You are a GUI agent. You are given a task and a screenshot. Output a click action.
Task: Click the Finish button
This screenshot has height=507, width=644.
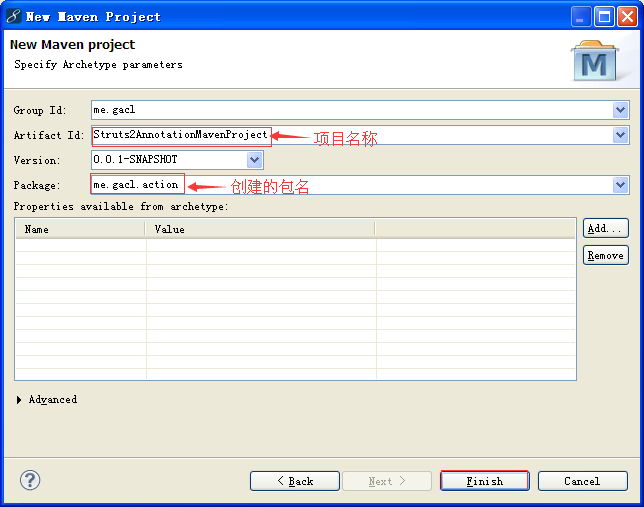pos(485,481)
